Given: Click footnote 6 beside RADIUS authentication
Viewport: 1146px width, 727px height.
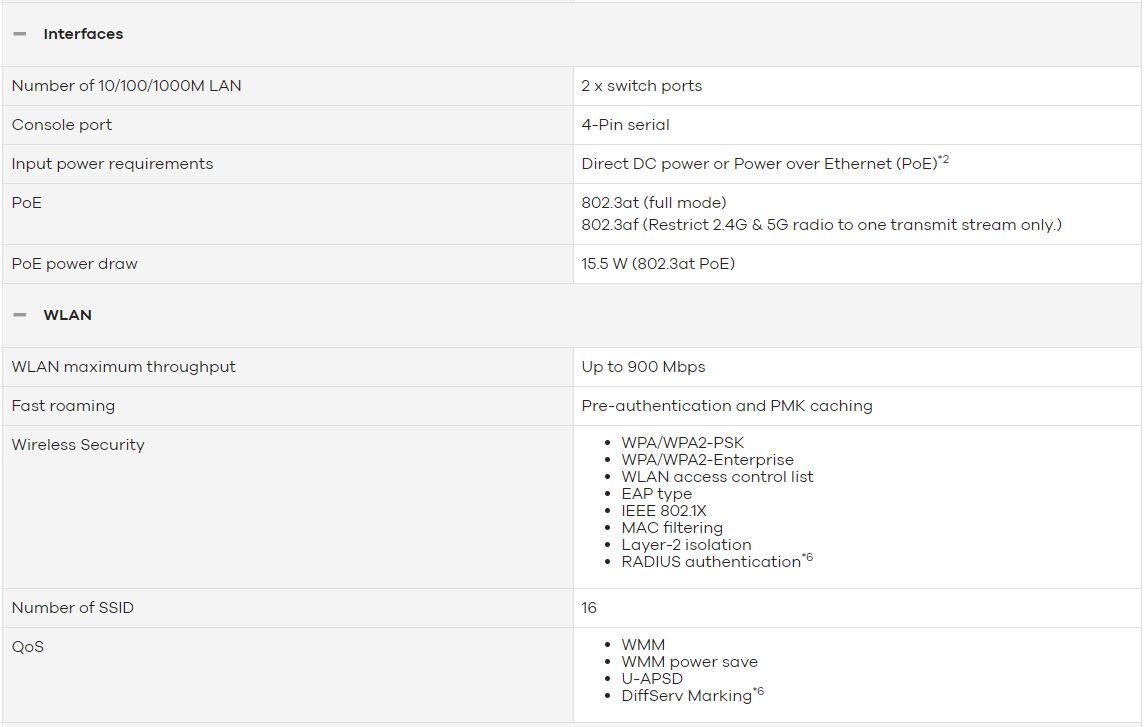Looking at the screenshot, I should 808,557.
